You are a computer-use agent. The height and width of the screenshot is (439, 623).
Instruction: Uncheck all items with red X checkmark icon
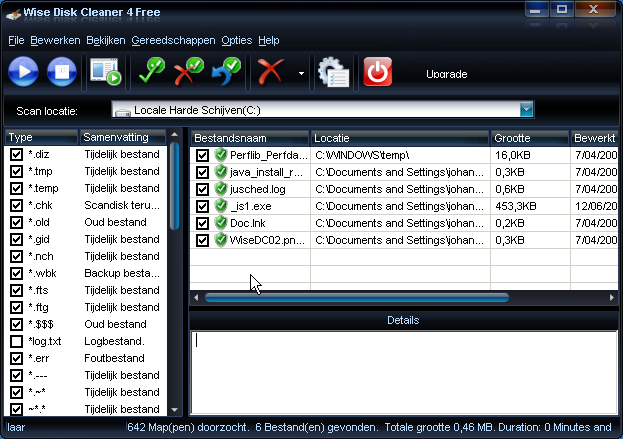coord(189,71)
